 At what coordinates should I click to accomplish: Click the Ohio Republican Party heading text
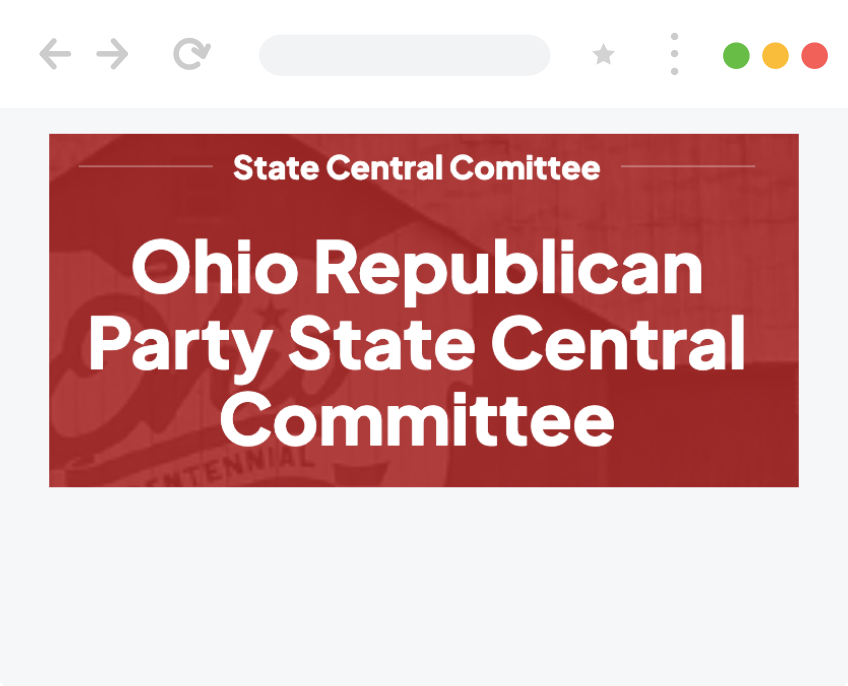pyautogui.click(x=418, y=344)
